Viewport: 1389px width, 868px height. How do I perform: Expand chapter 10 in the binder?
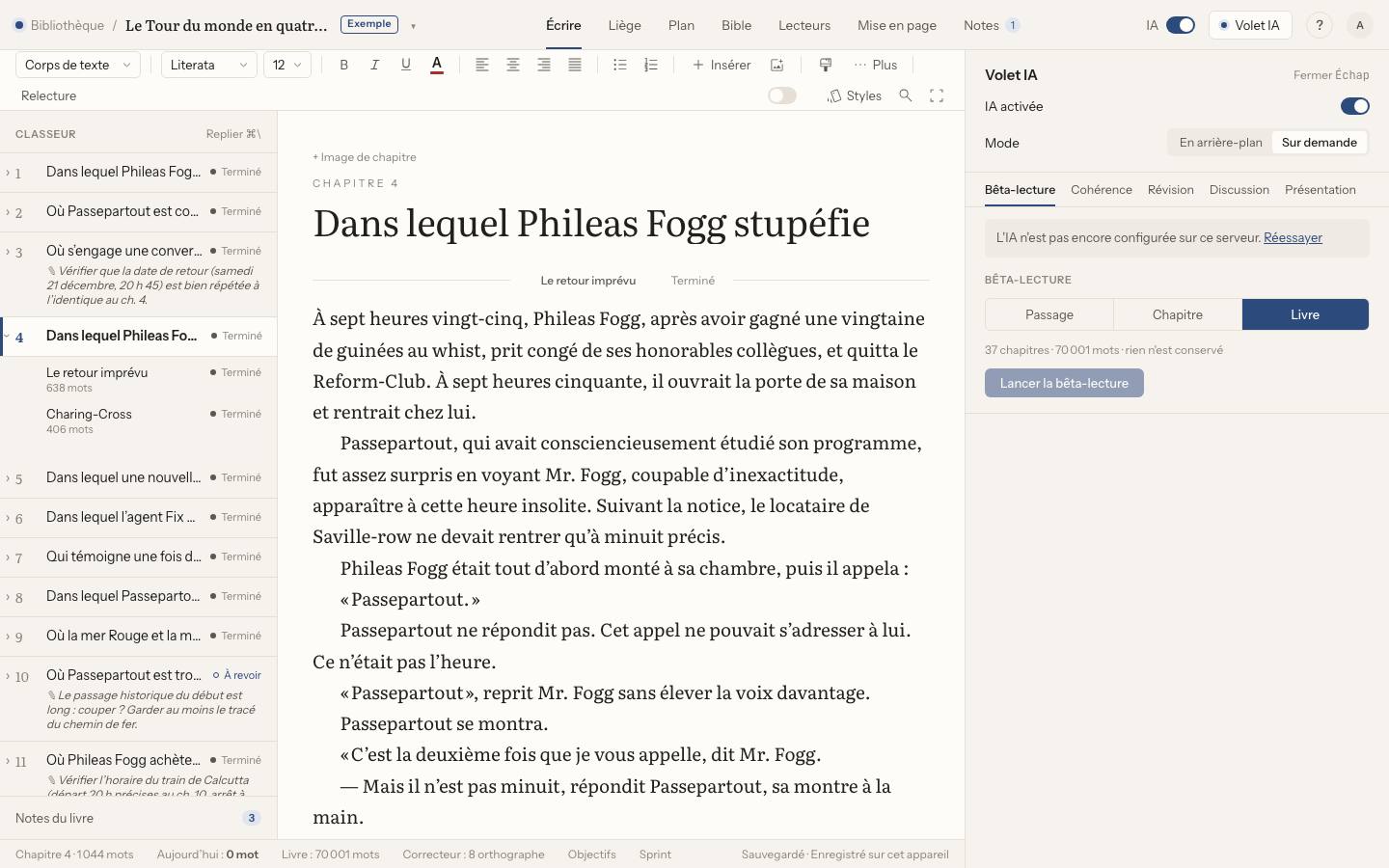tap(8, 676)
